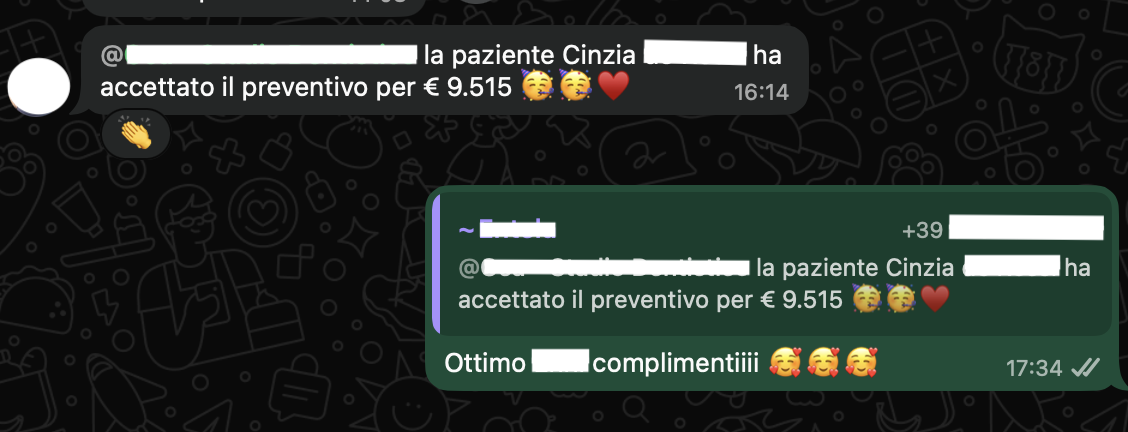Click the clapping hands reaction below the message
The image size is (1128, 432).
pos(135,134)
